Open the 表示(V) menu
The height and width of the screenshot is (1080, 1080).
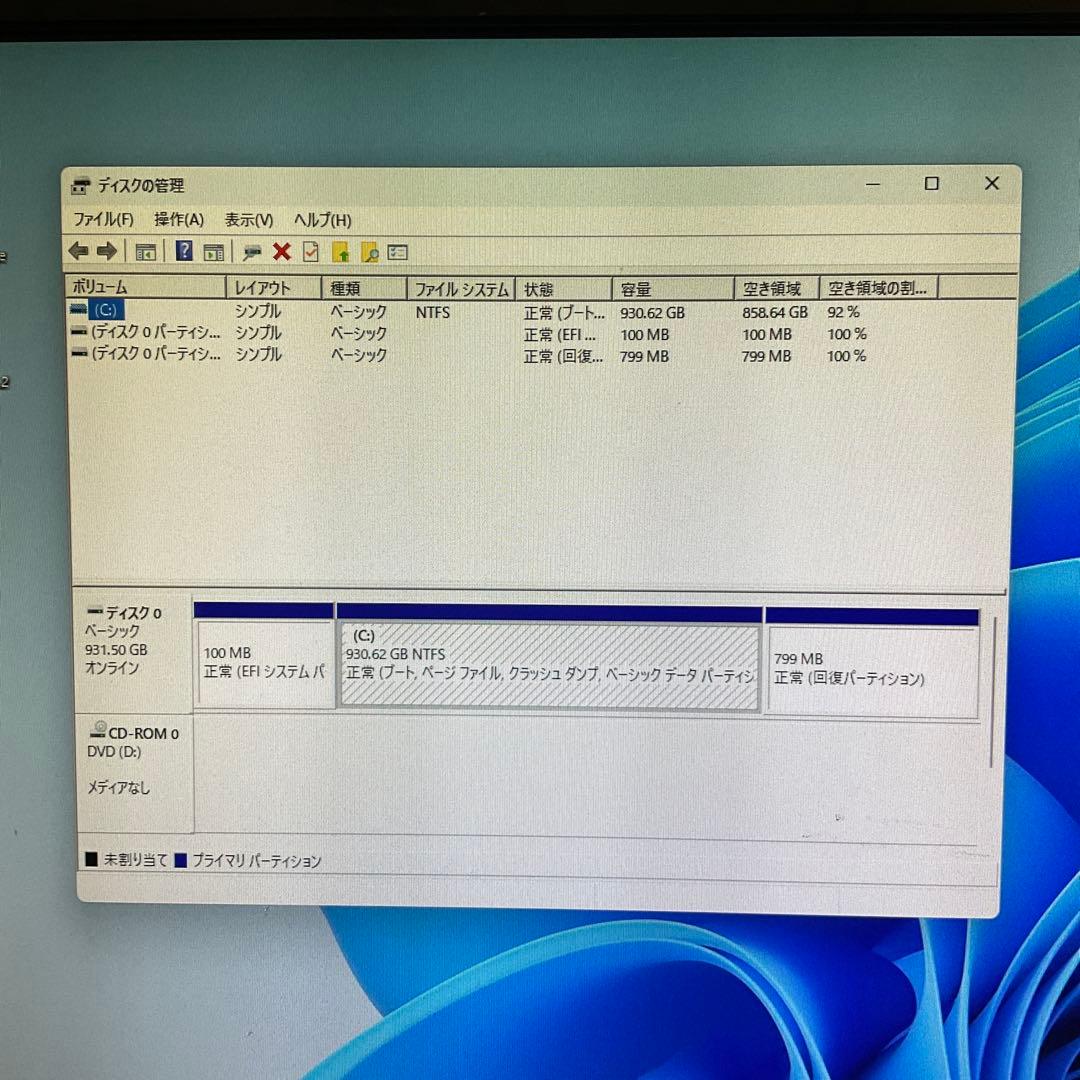(250, 219)
